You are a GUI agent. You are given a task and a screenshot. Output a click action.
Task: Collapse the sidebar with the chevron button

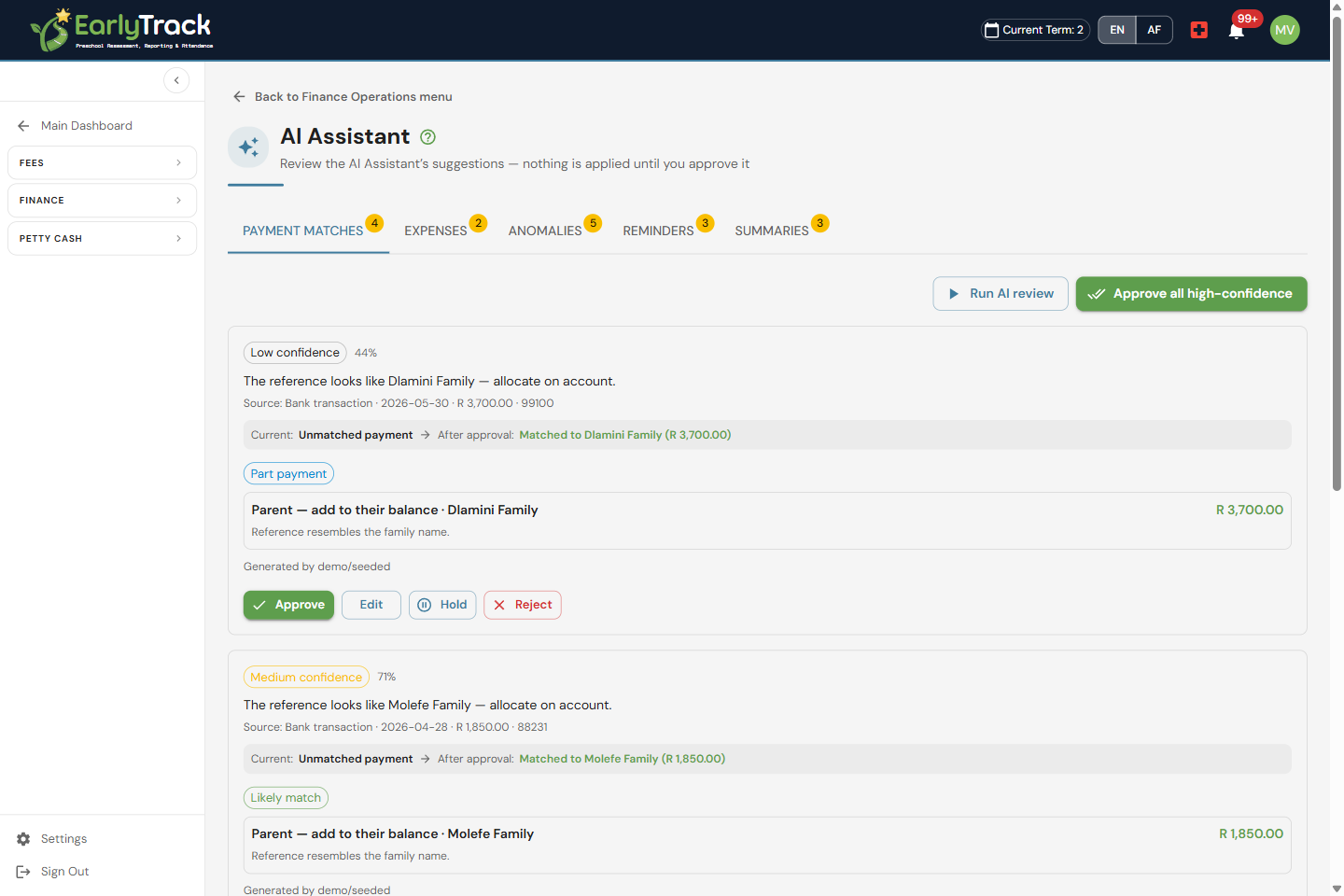pyautogui.click(x=176, y=80)
